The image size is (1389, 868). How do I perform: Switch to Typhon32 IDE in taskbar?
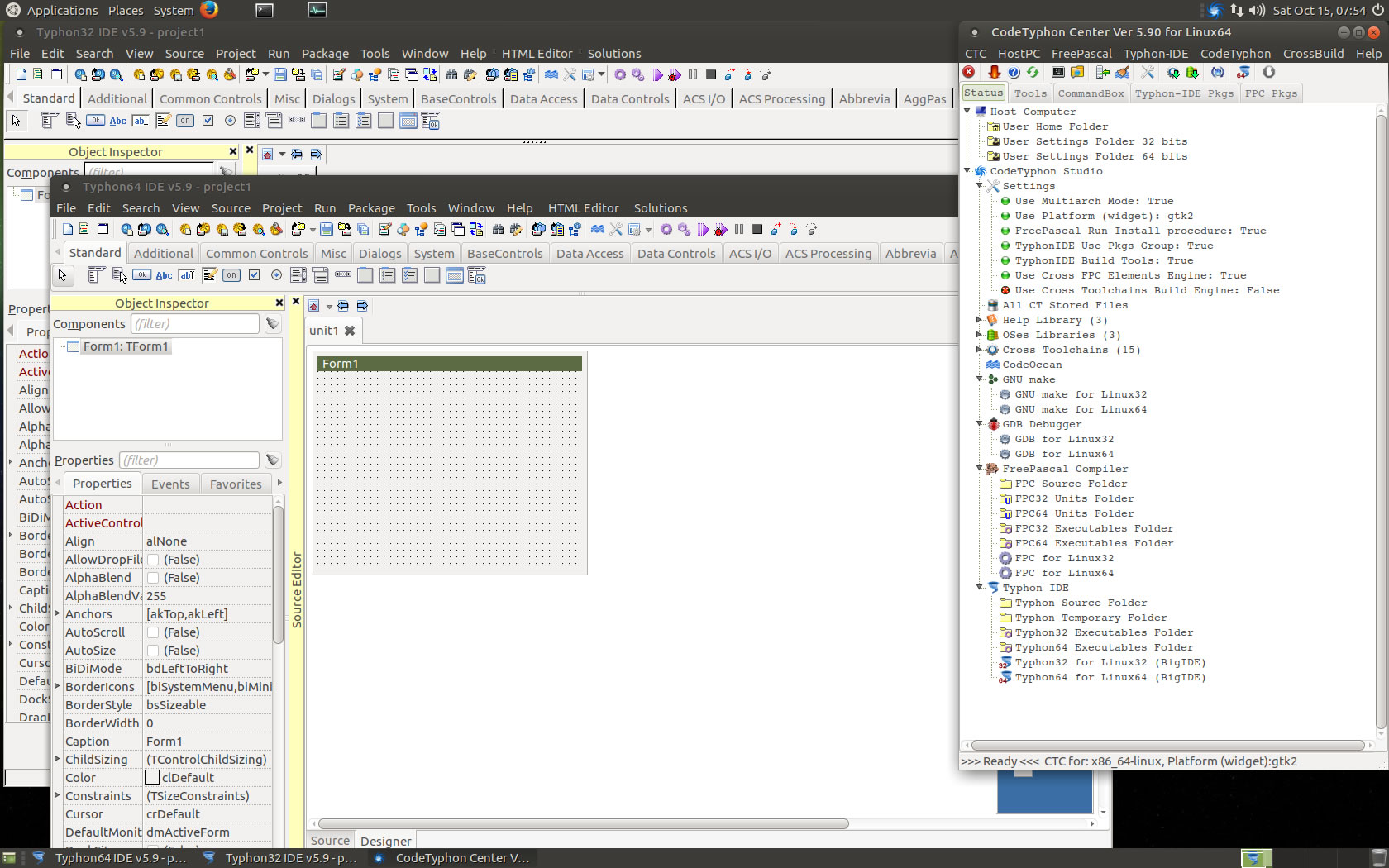point(281,858)
